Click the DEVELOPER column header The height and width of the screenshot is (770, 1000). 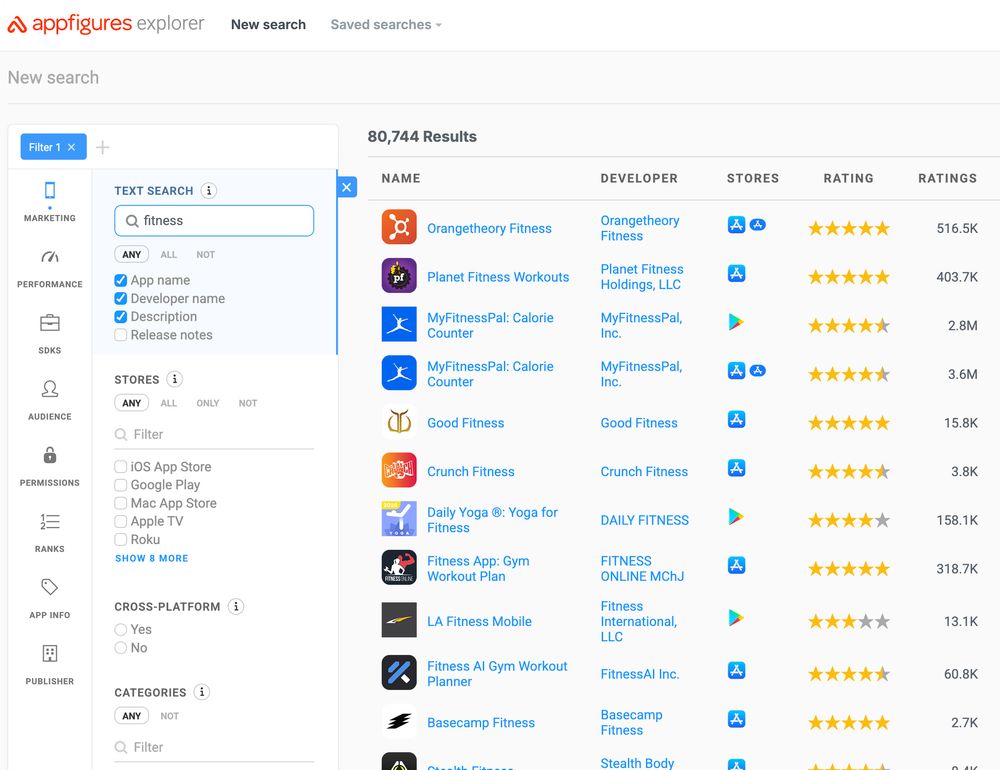(x=639, y=179)
